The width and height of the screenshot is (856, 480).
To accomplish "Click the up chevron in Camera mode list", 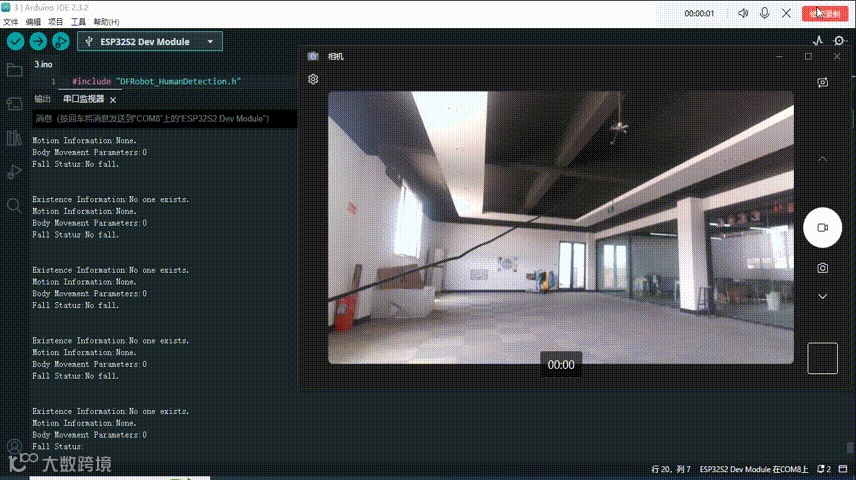I will pos(822,159).
